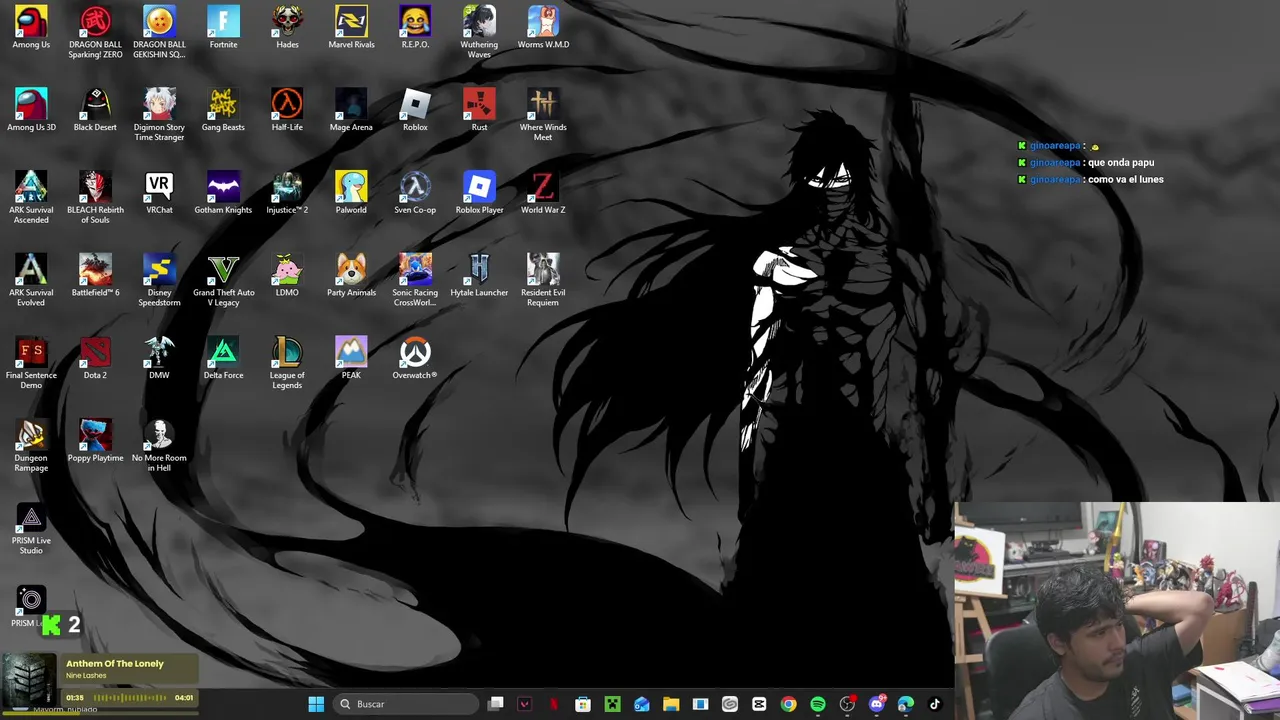Open BLEACH Rebirth of Souls shortcut
Viewport: 1280px width, 720px height.
coord(95,198)
